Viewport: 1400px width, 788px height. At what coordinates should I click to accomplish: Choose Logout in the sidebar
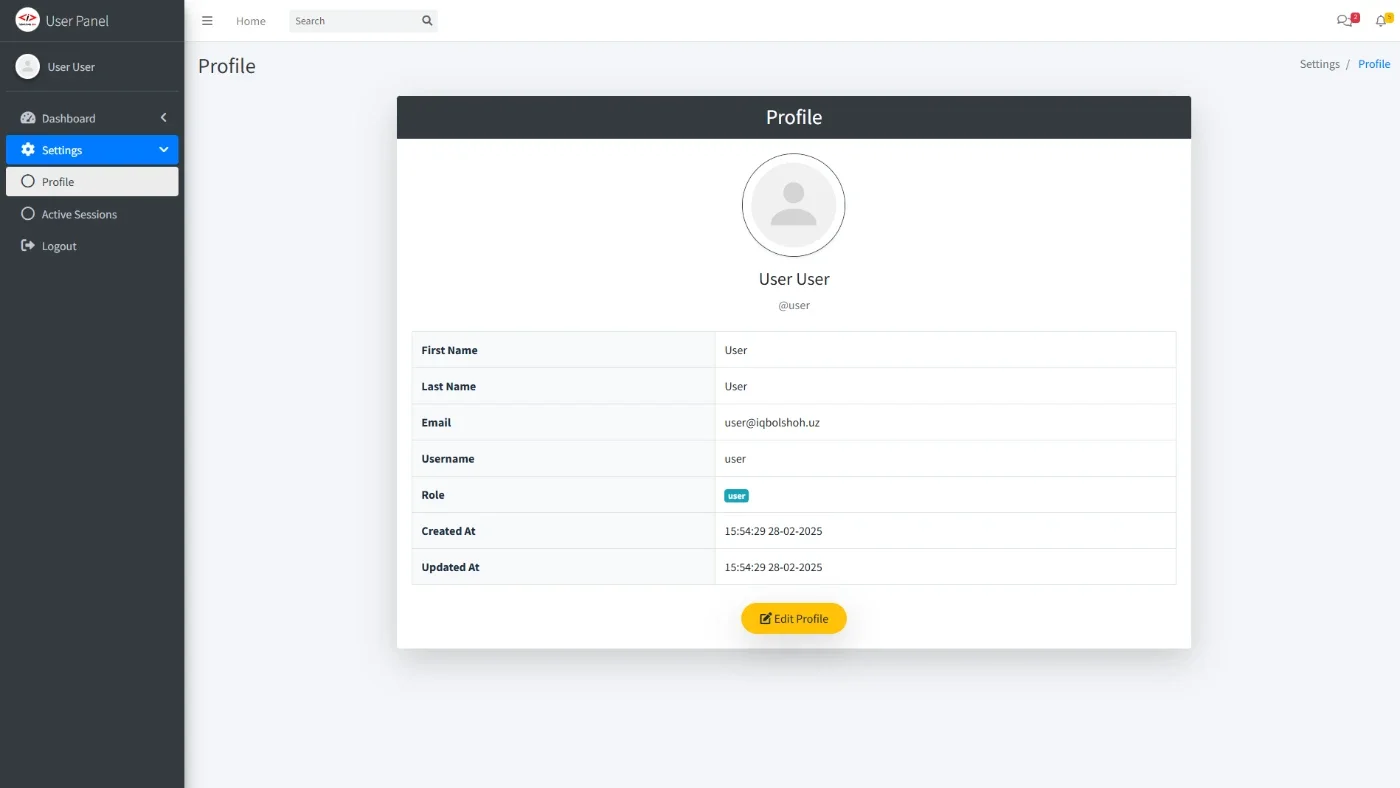pos(92,246)
